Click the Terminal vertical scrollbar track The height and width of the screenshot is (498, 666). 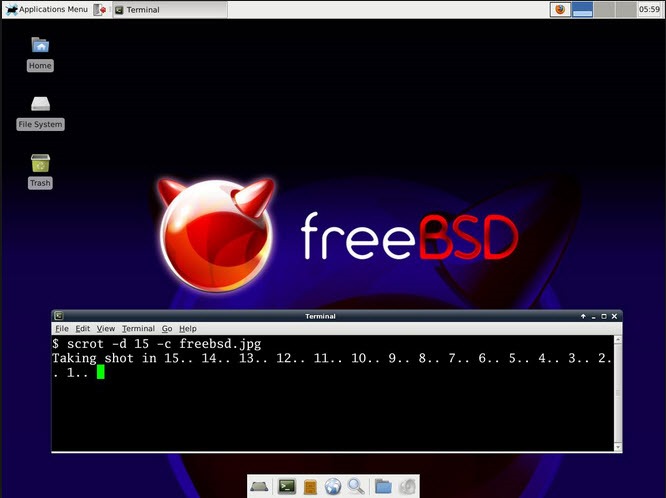618,393
